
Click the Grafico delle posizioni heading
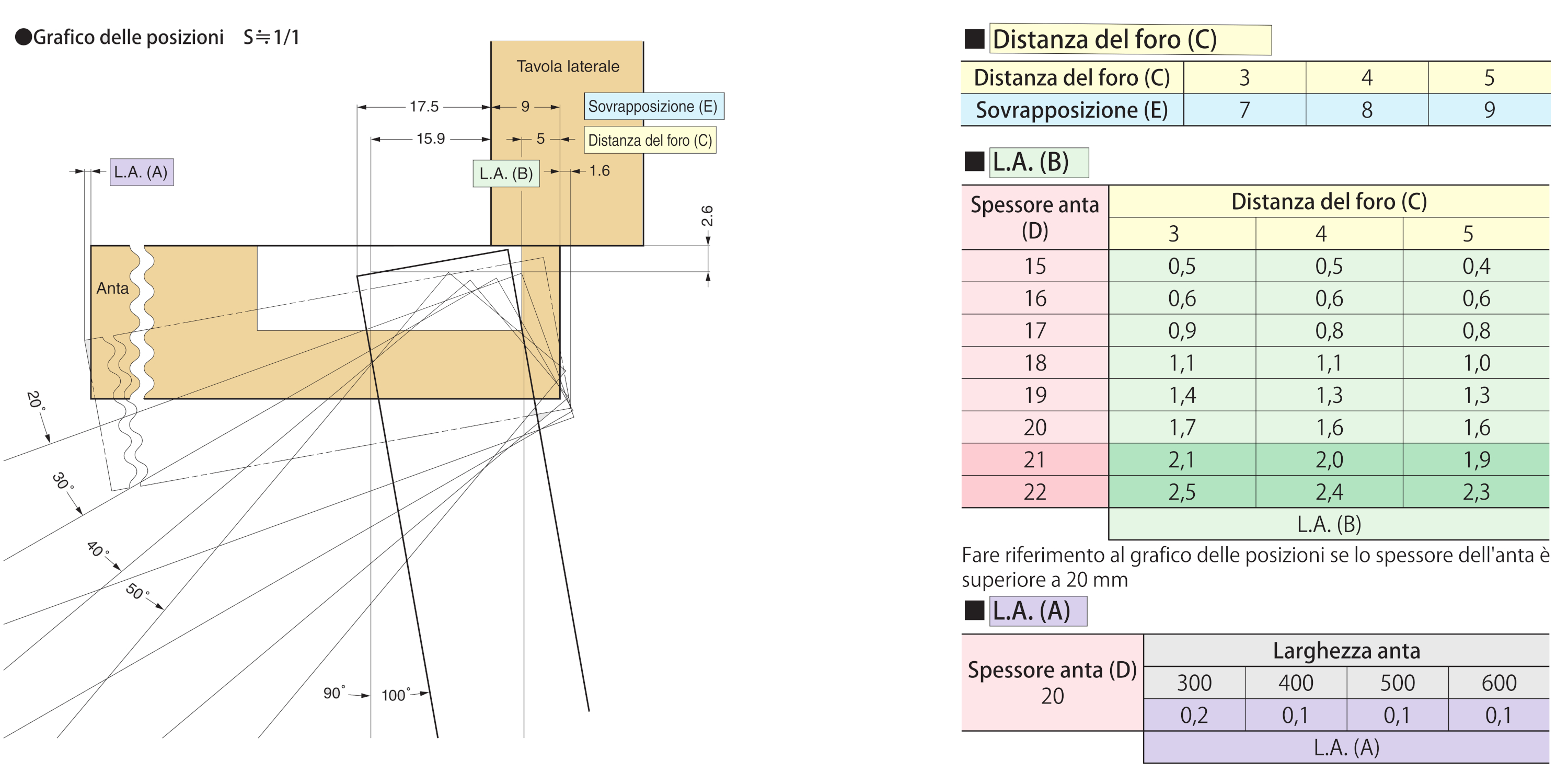point(128,38)
